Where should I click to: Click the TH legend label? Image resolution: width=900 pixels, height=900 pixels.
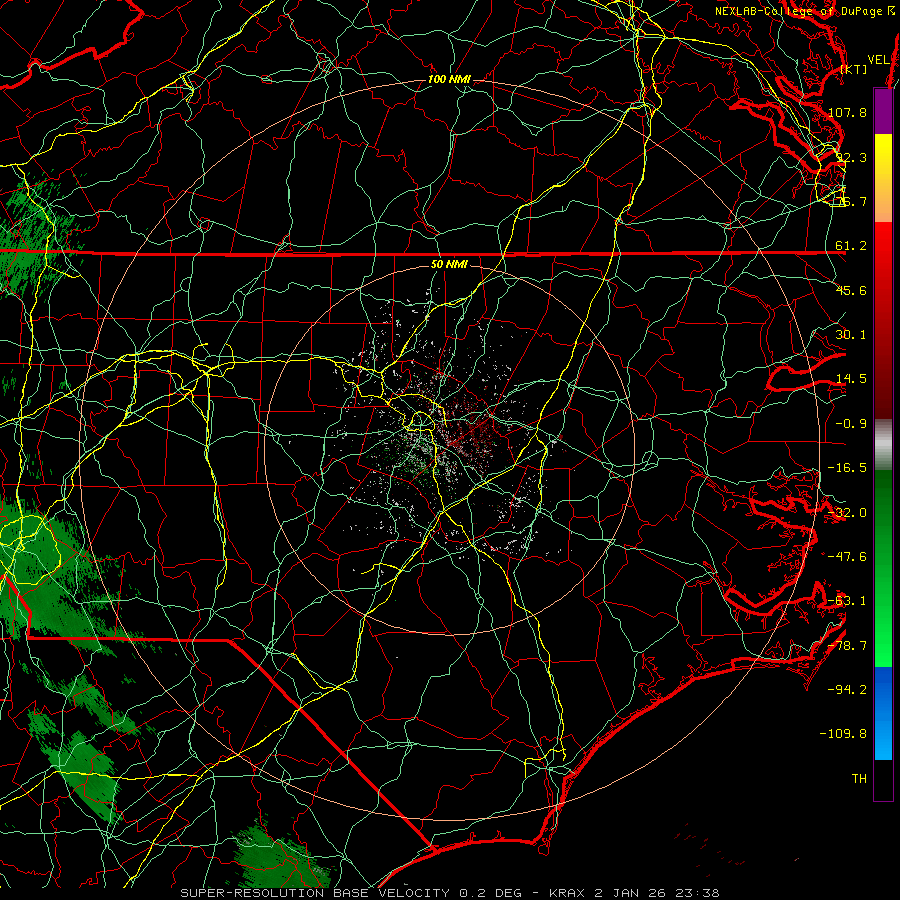pos(859,778)
